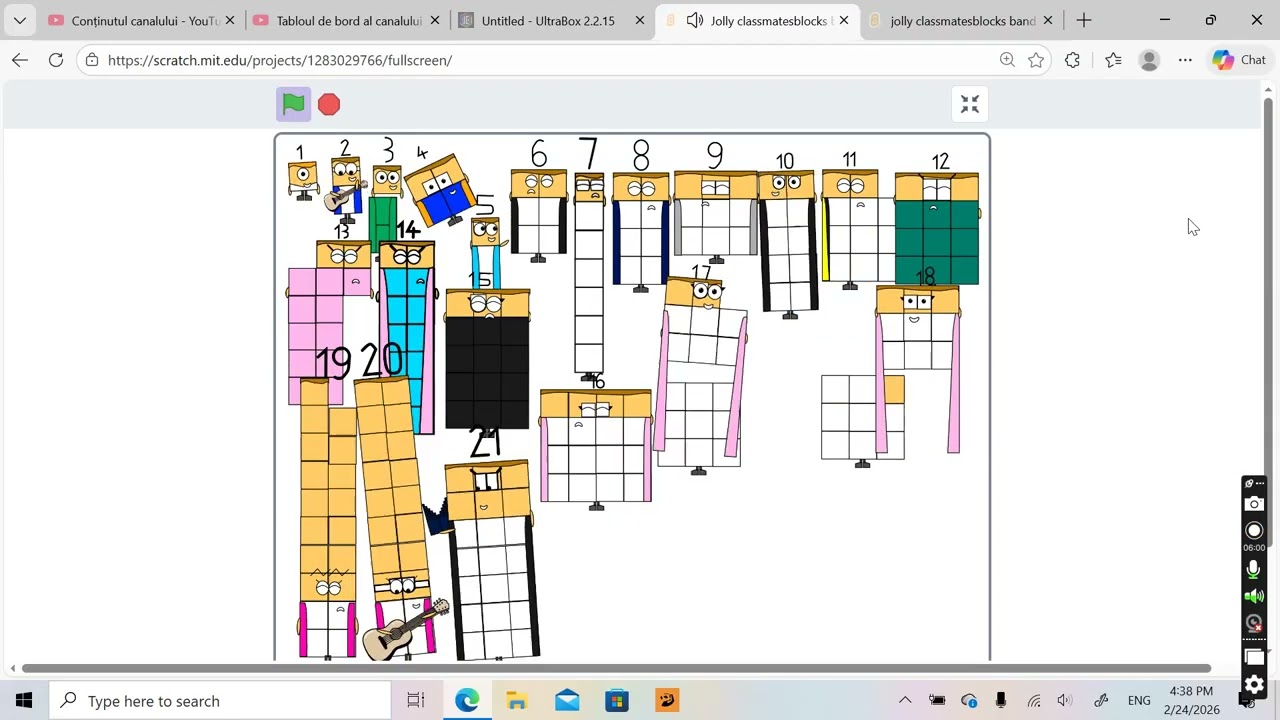
Task: Close the Conținutul canalului tab
Action: point(230,20)
